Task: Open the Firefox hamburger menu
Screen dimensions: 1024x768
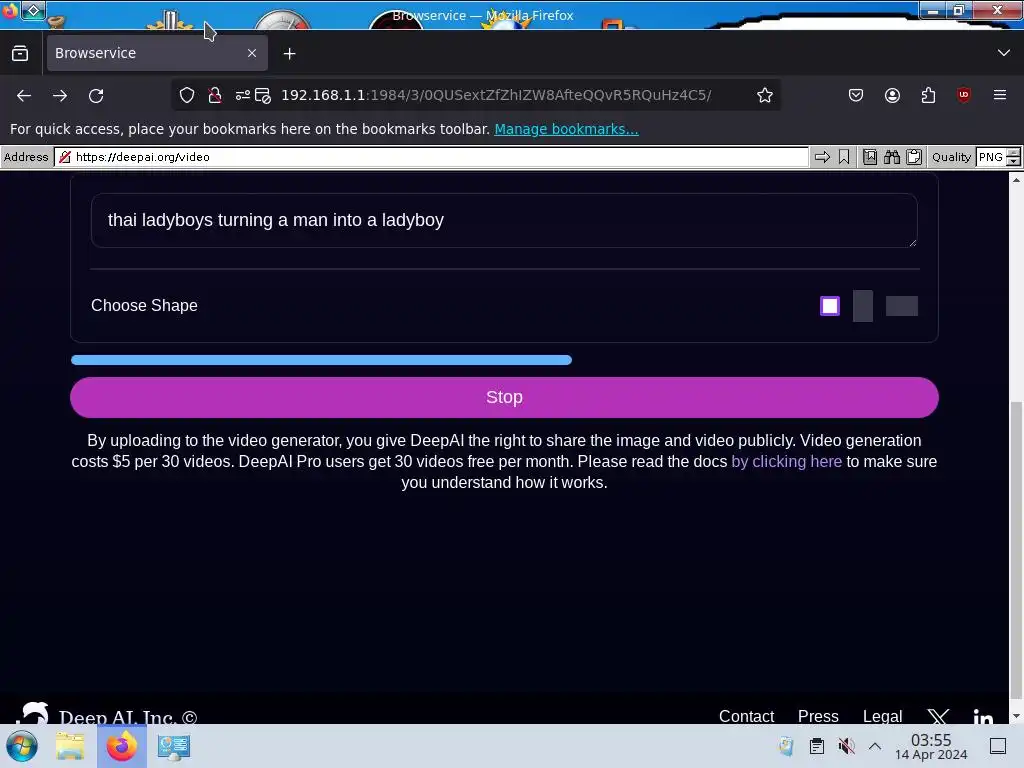Action: click(x=1000, y=95)
